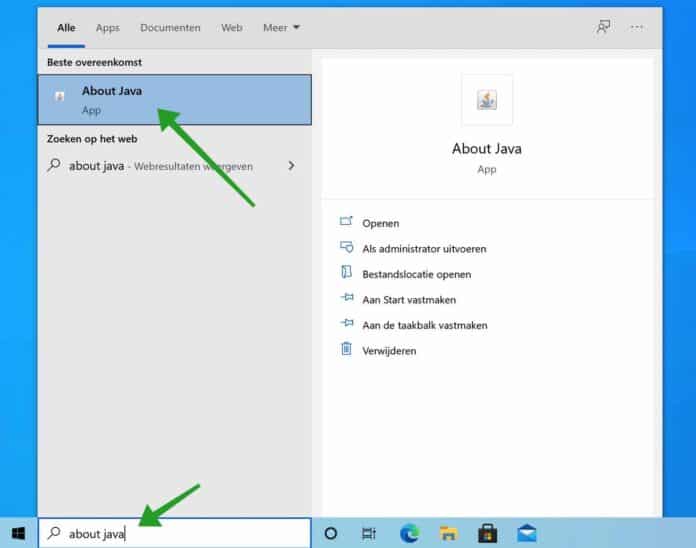Open the Mail app from the taskbar
696x548 pixels.
tap(527, 533)
